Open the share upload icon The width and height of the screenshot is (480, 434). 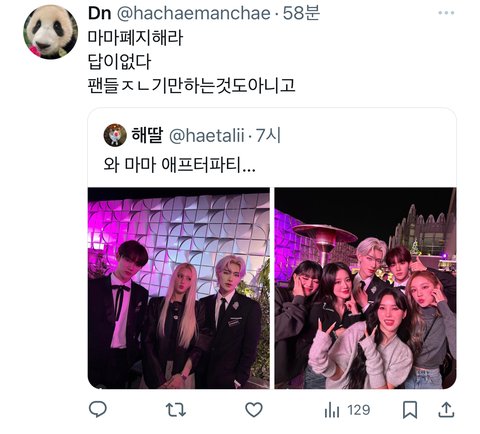(446, 410)
